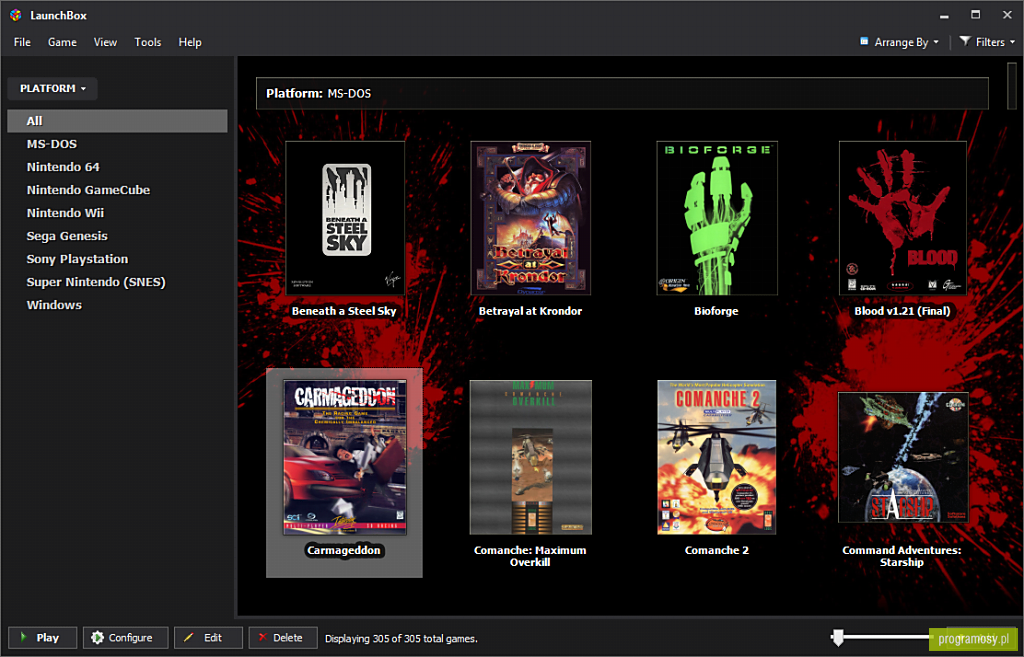Click the Configure gear icon
The width and height of the screenshot is (1024, 657).
tap(97, 637)
